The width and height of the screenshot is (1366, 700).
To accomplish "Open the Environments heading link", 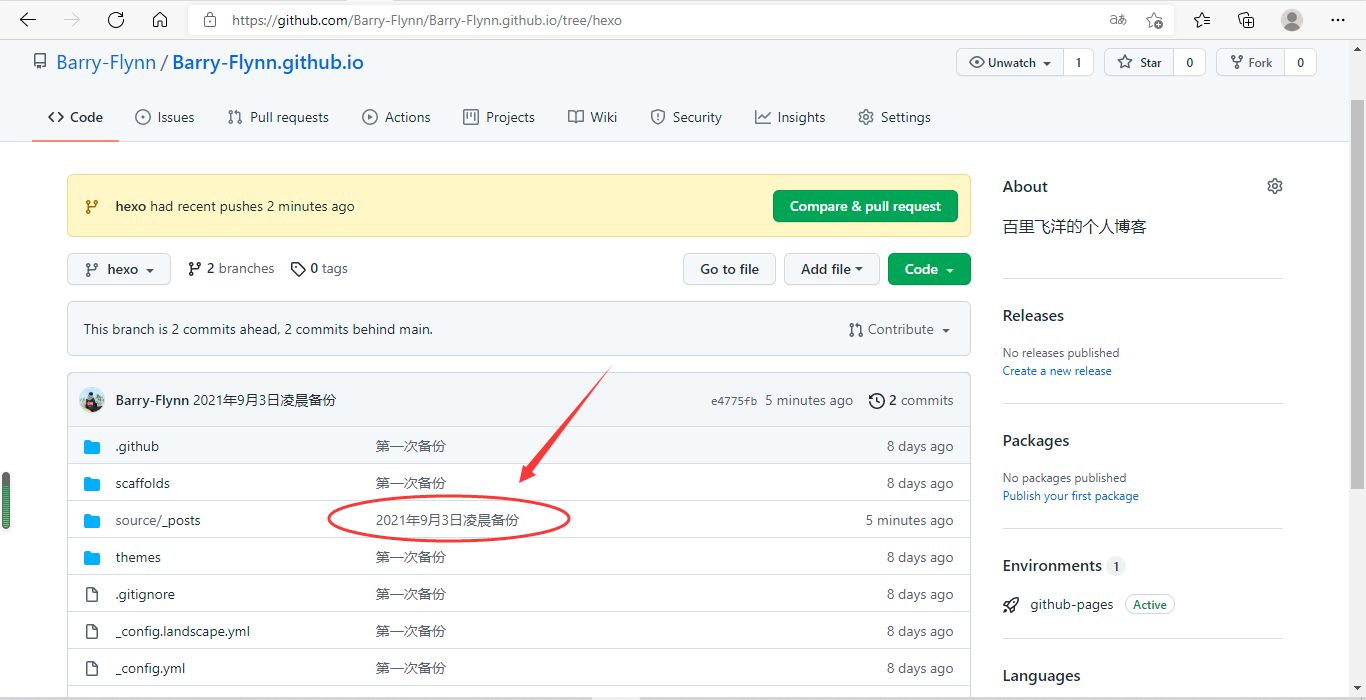I will pos(1052,566).
